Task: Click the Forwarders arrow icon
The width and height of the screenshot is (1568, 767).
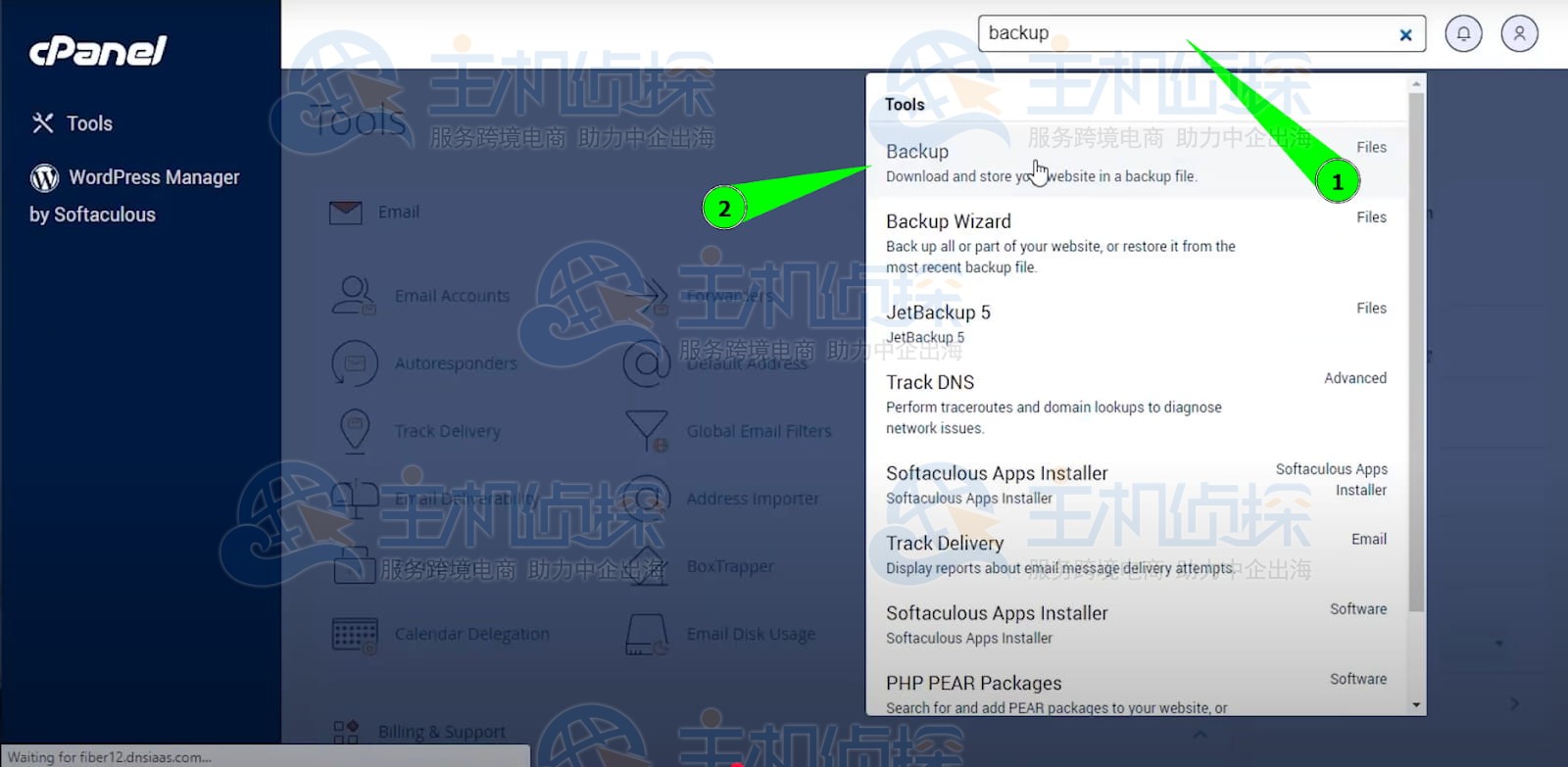Action: 647,295
